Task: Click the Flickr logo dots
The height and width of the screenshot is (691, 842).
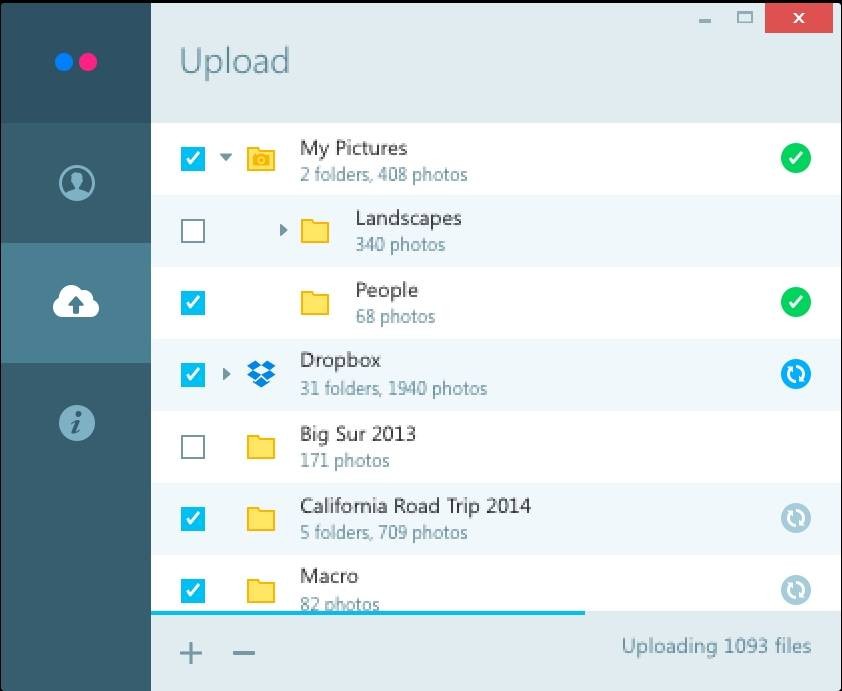Action: [x=76, y=62]
